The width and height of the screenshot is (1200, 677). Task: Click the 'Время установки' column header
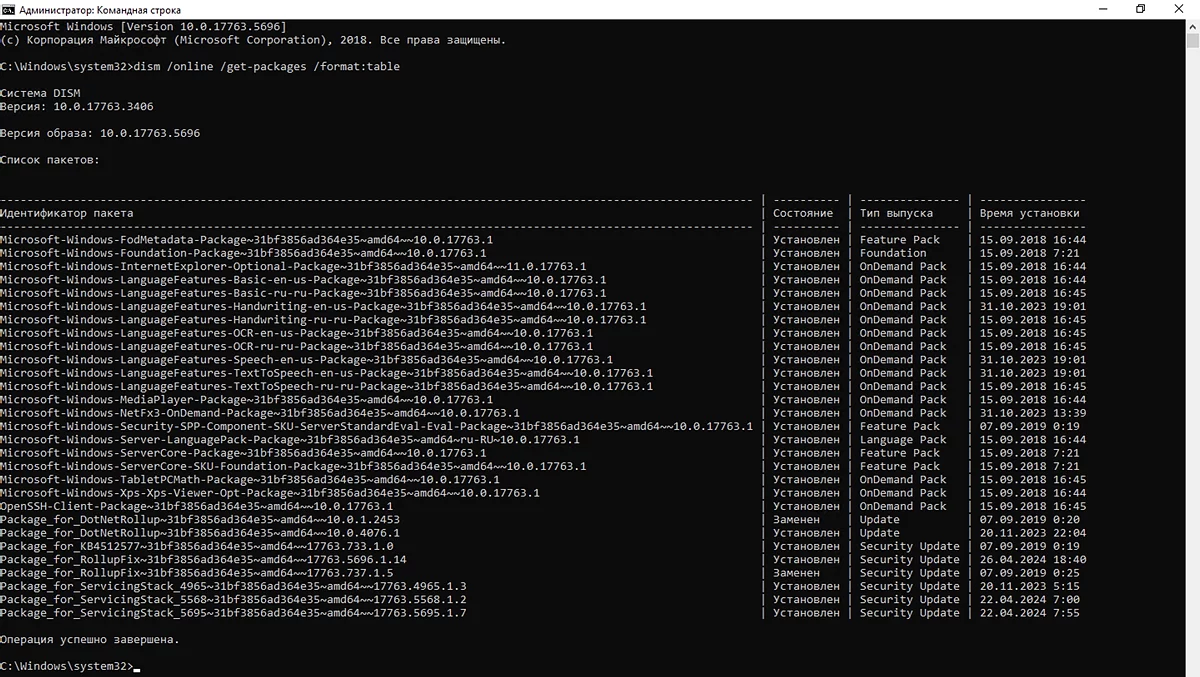(x=1030, y=213)
